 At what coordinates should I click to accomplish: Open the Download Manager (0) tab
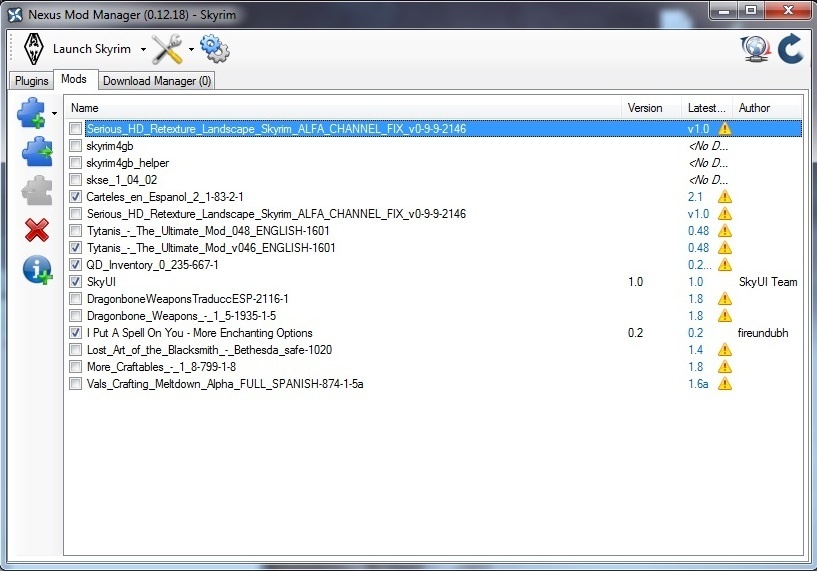(x=157, y=81)
